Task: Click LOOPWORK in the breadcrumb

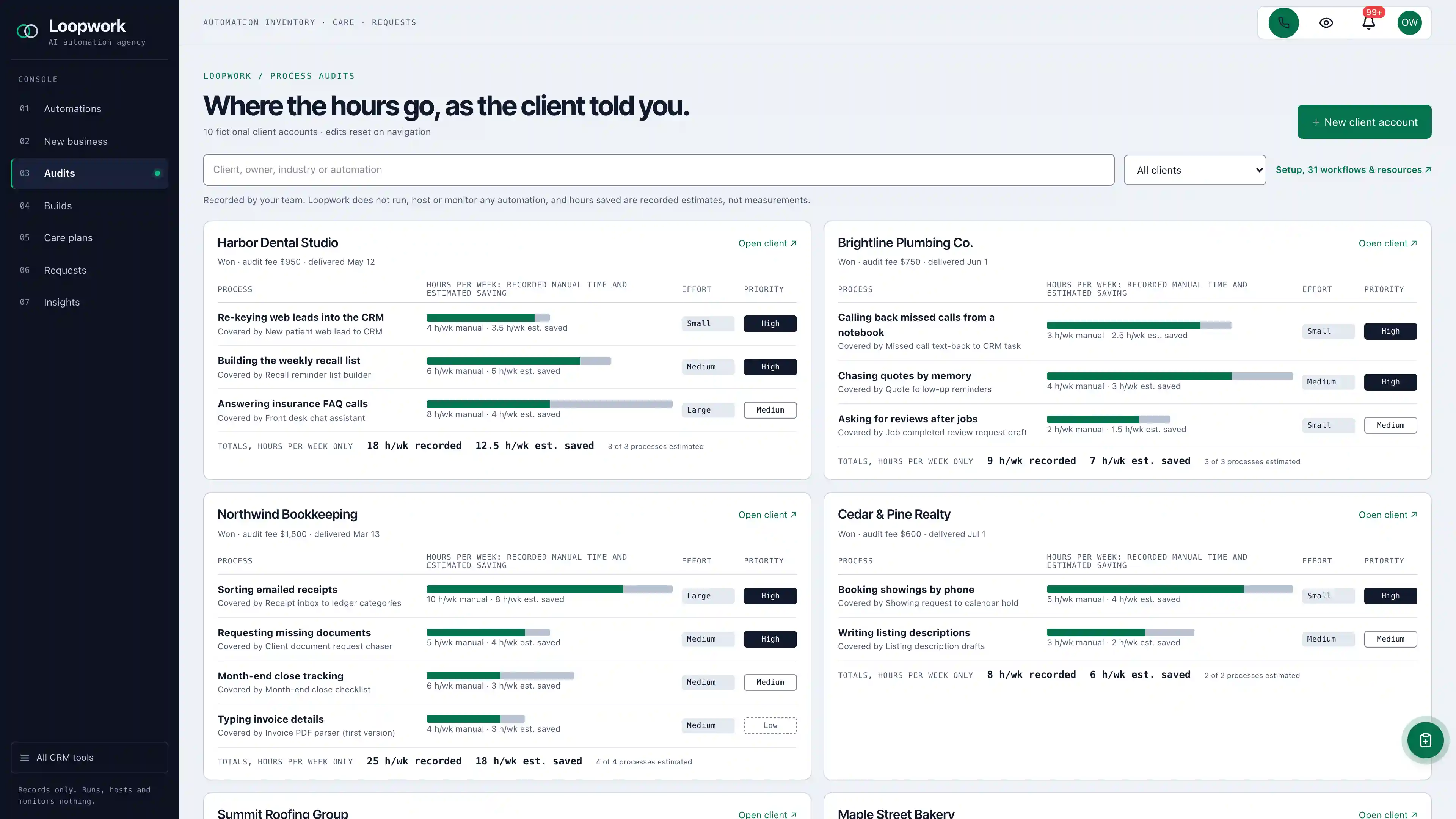Action: (227, 76)
